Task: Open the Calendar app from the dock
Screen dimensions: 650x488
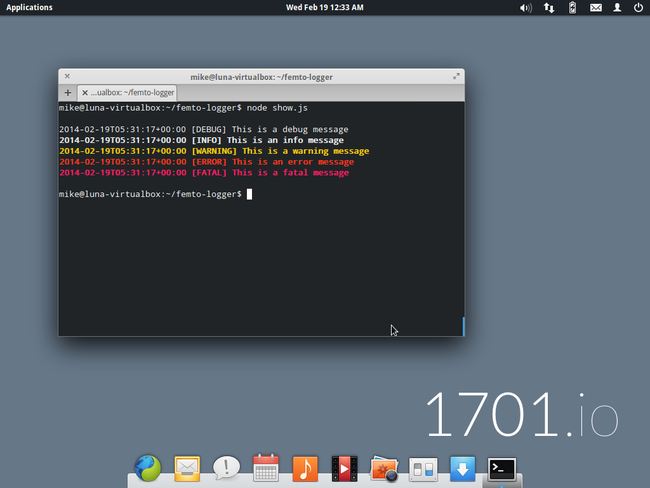Action: (x=266, y=467)
